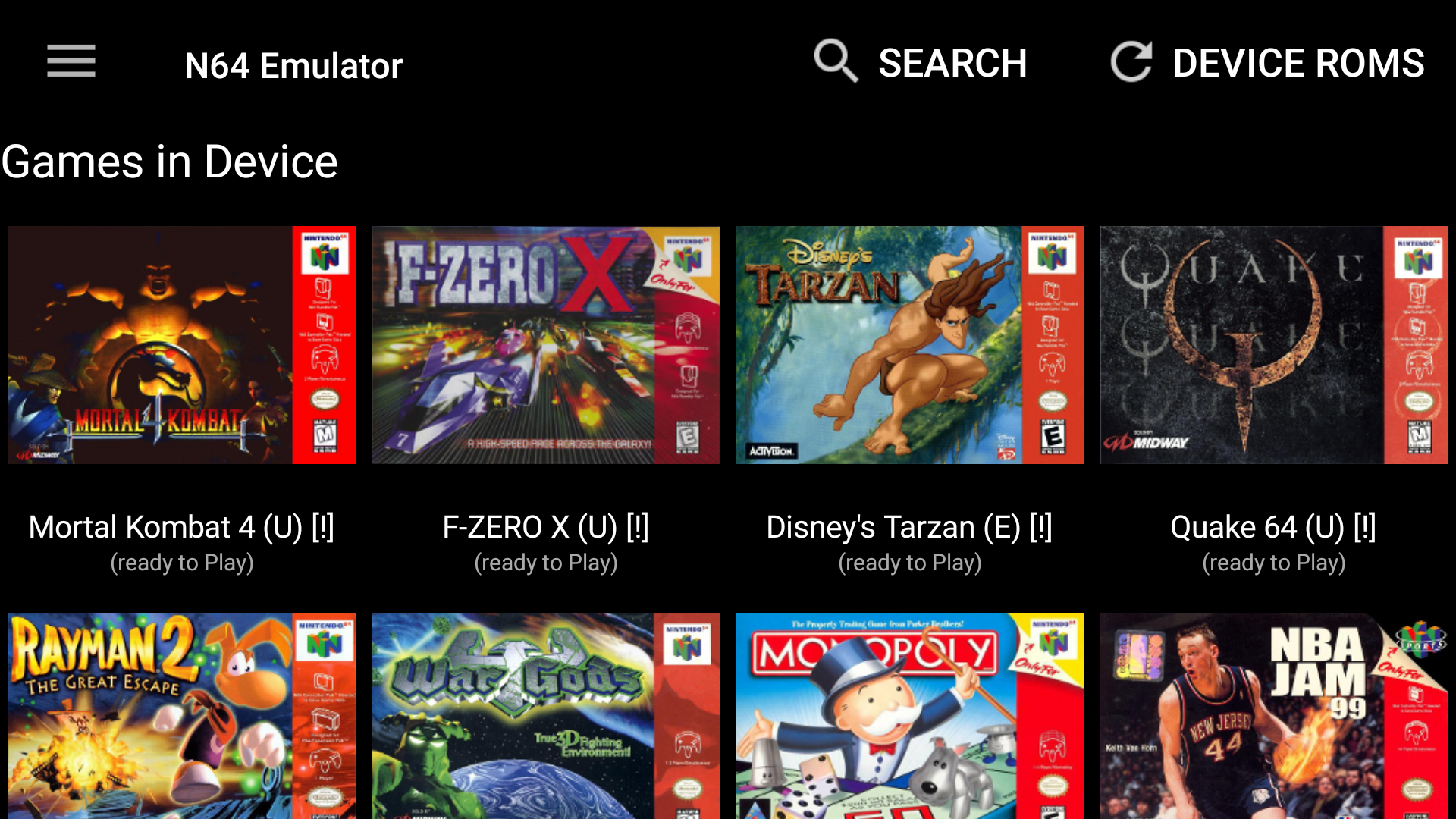The width and height of the screenshot is (1456, 819).
Task: Click the Mortal Kombat 4 (U) title
Action: (182, 527)
